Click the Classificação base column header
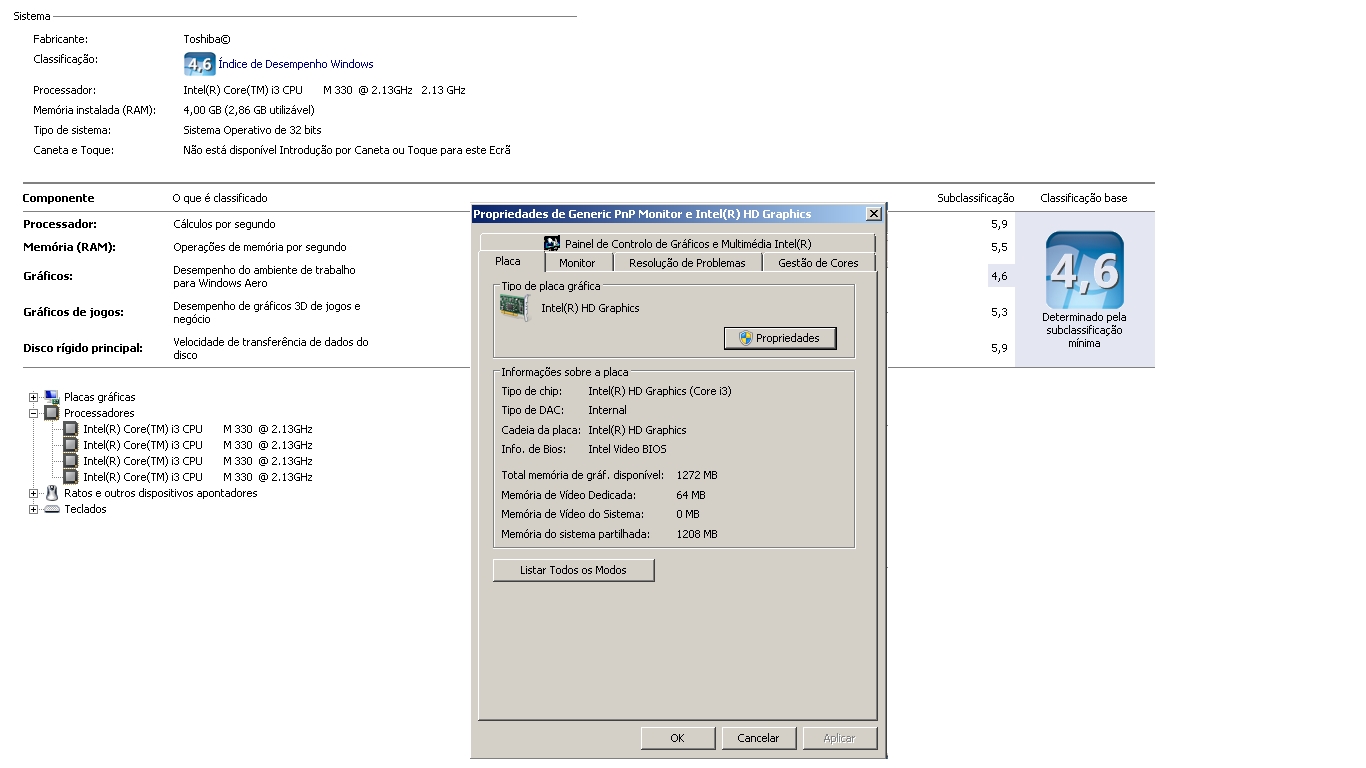Image resolution: width=1366 pixels, height=768 pixels. tap(1084, 198)
